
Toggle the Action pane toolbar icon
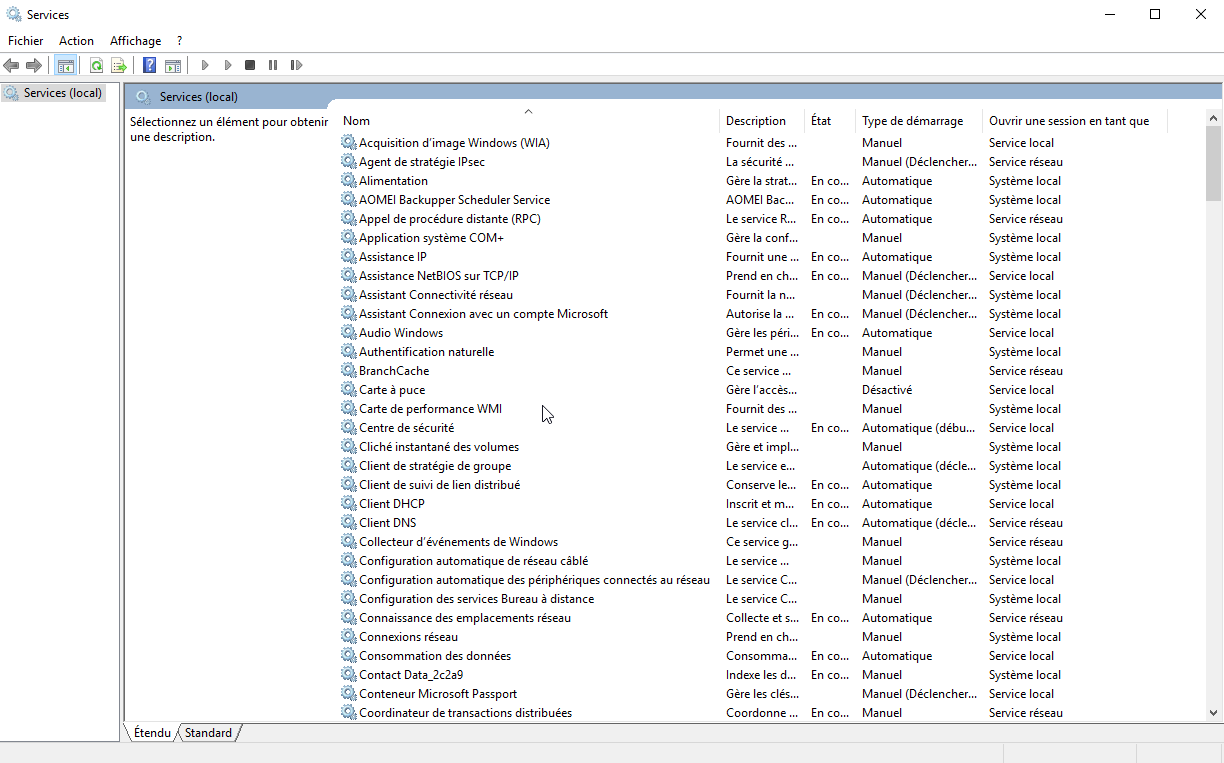172,66
